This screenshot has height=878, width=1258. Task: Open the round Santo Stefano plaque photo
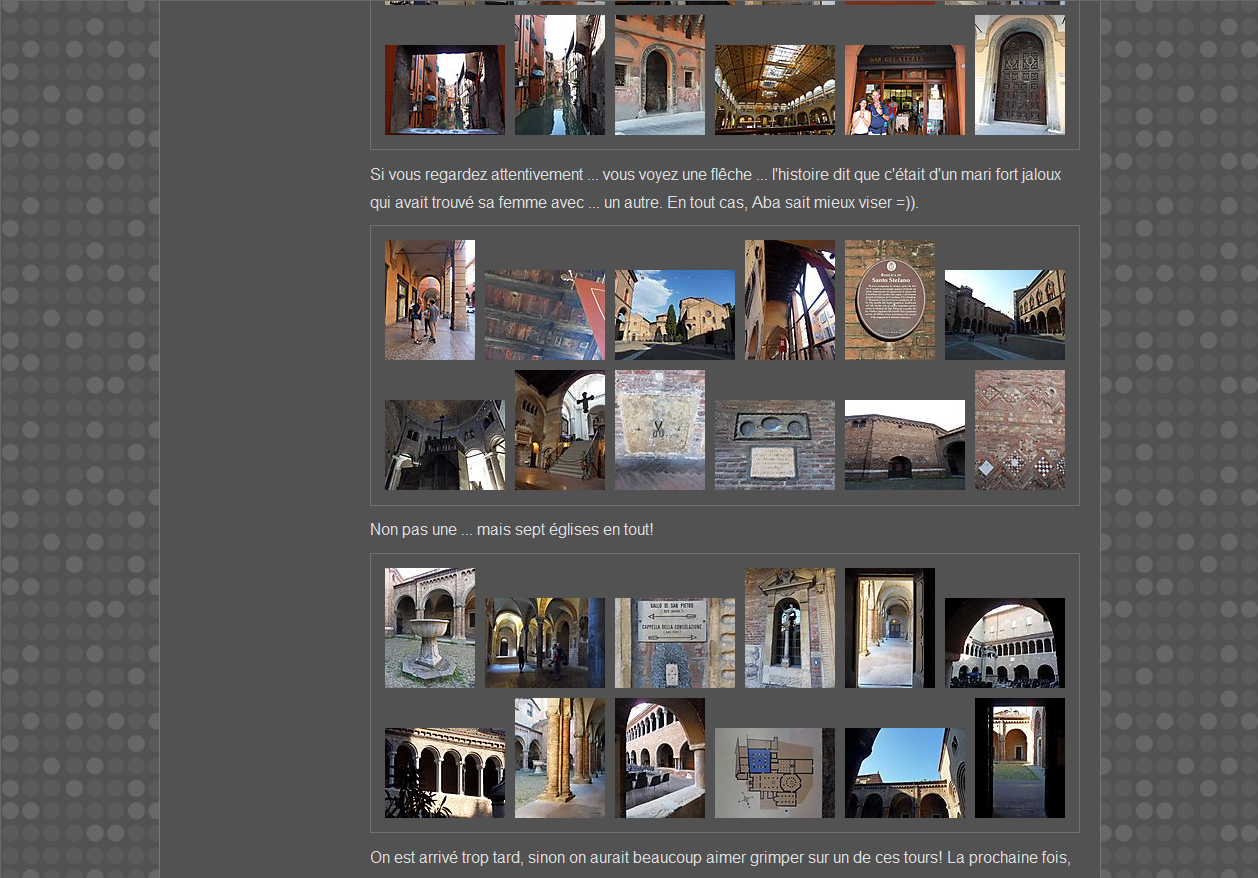tap(889, 300)
